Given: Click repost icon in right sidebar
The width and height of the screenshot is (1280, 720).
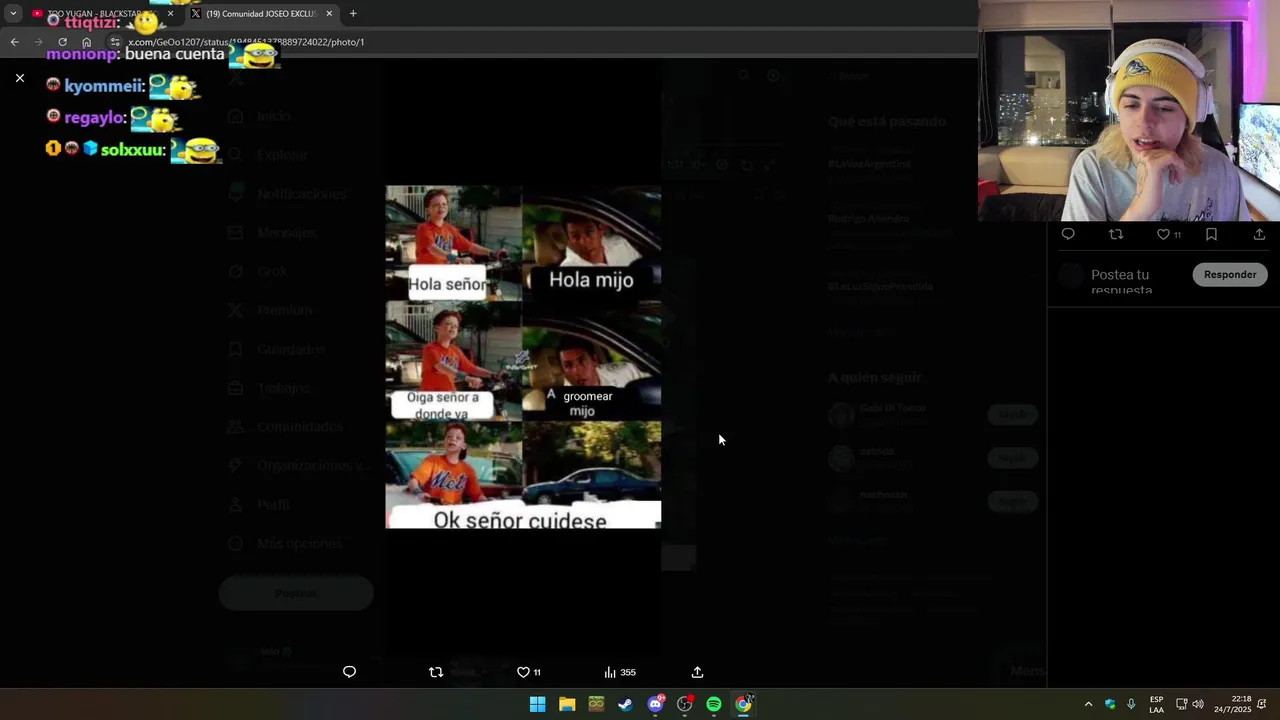Looking at the screenshot, I should pos(1116,234).
